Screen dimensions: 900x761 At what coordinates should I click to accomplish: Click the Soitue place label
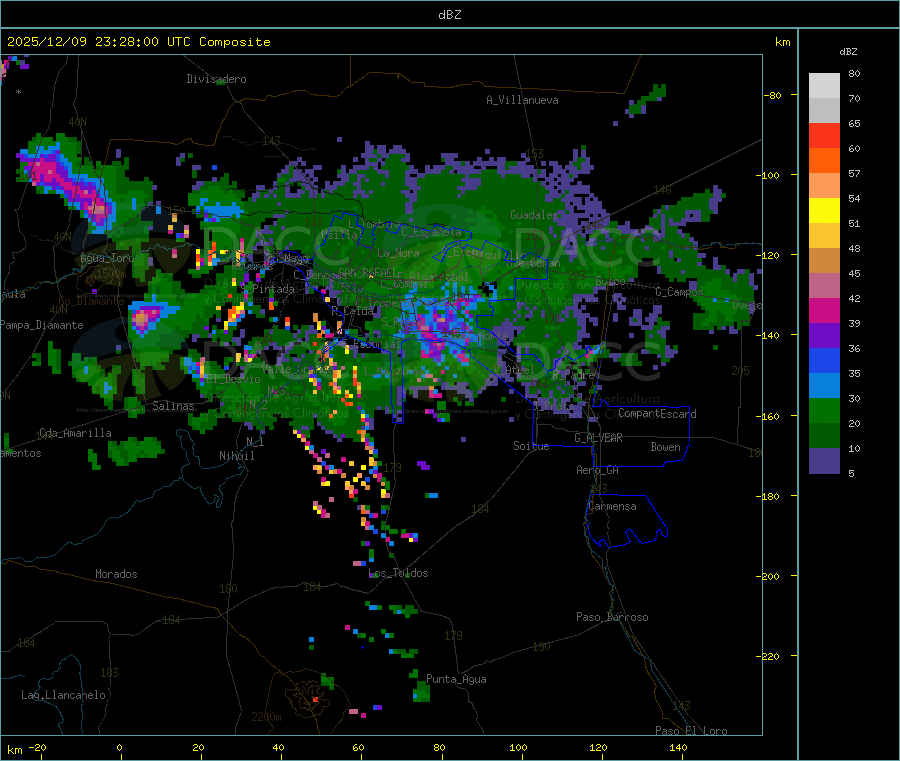pyautogui.click(x=531, y=446)
